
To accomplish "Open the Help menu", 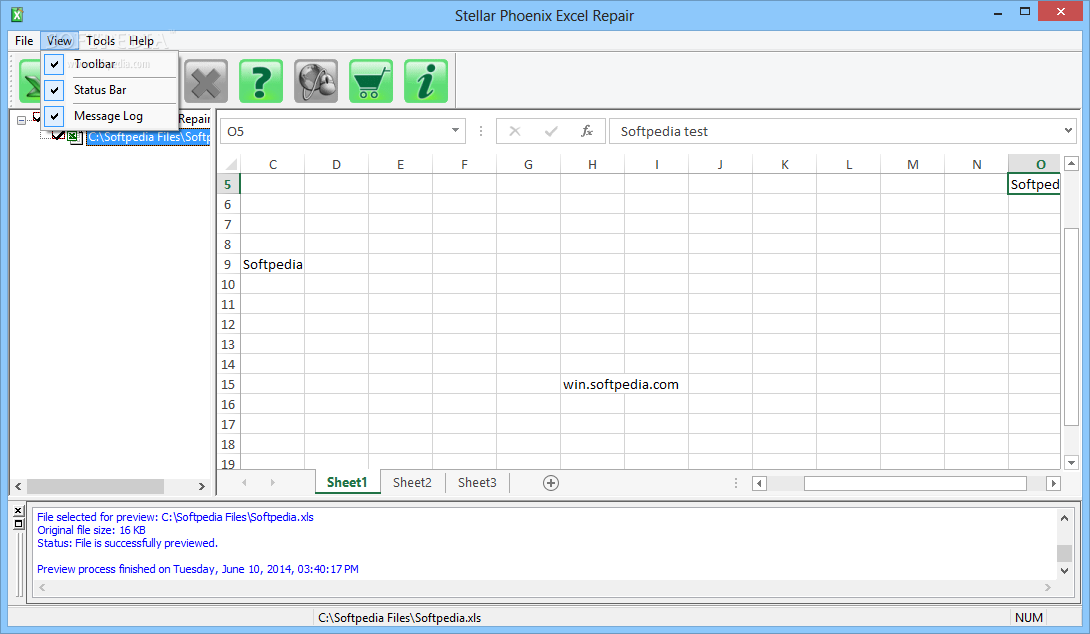I will tap(141, 41).
